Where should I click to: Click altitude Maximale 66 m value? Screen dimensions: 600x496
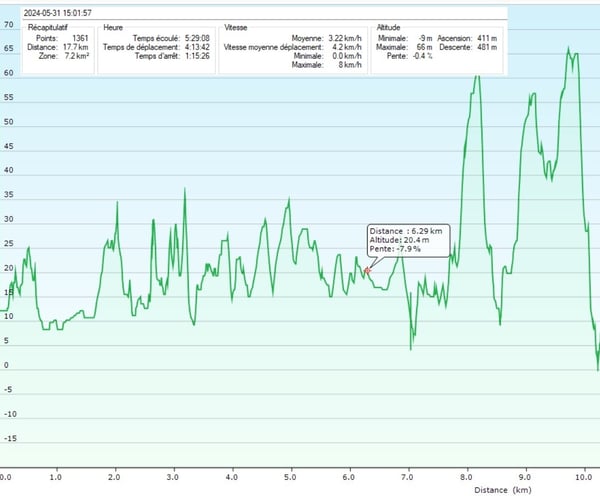point(425,47)
